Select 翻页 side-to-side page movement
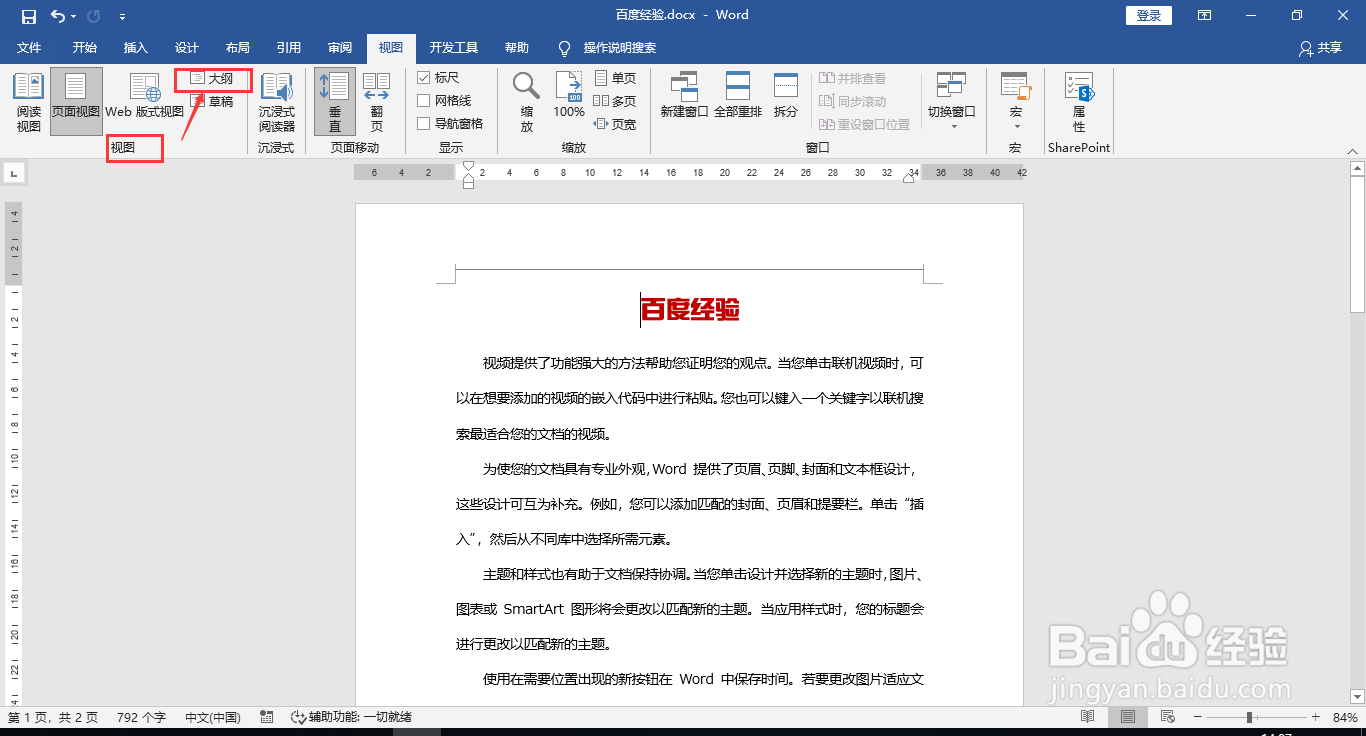 click(x=377, y=102)
